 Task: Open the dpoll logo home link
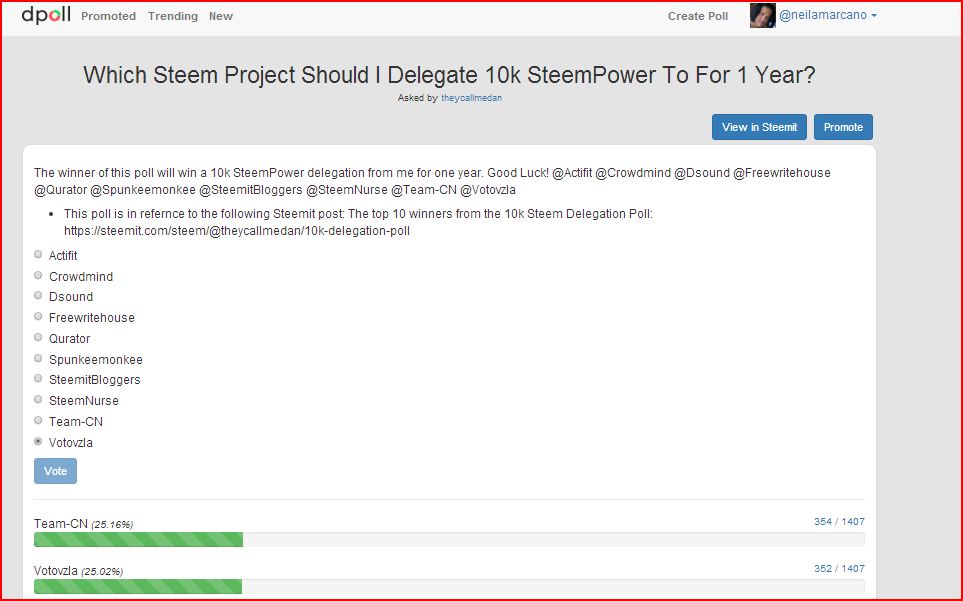pyautogui.click(x=46, y=15)
